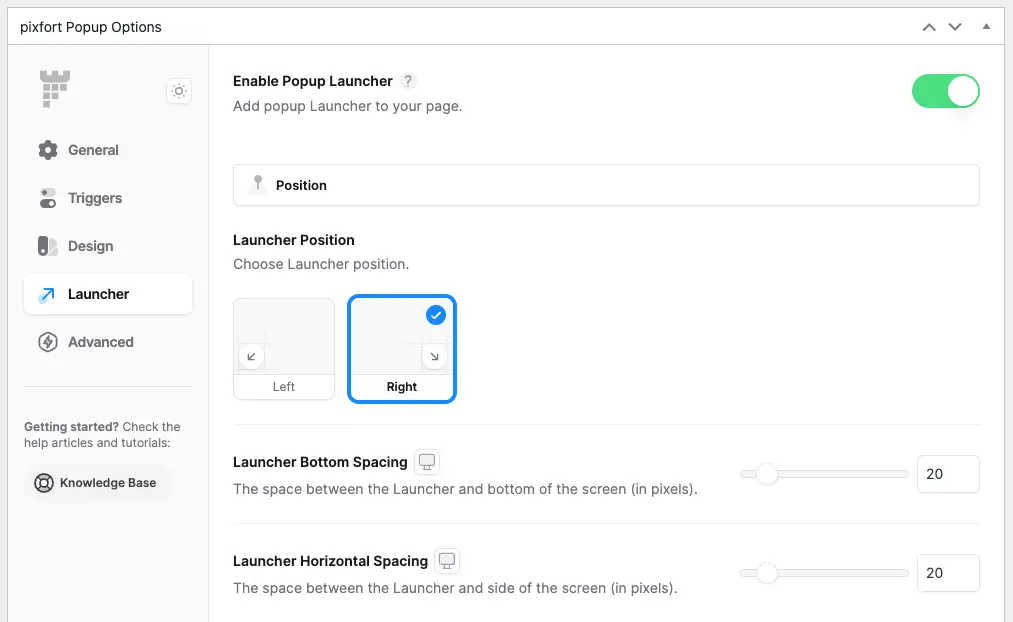Switch to the Launcher tab

pos(108,294)
